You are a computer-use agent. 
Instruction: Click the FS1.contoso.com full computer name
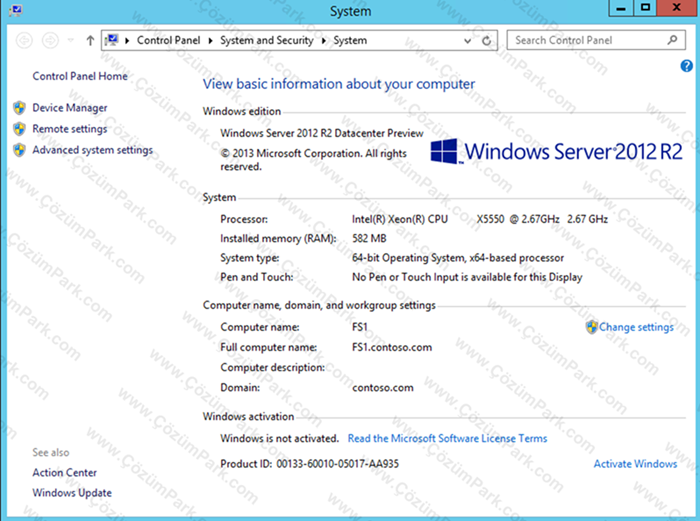(x=392, y=347)
